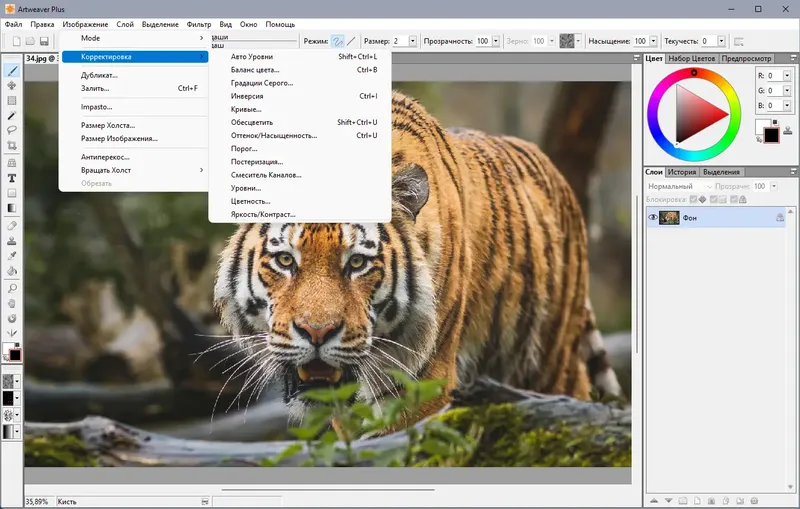800x509 pixels.
Task: Pick the Lasso selection tool
Action: pos(12,131)
